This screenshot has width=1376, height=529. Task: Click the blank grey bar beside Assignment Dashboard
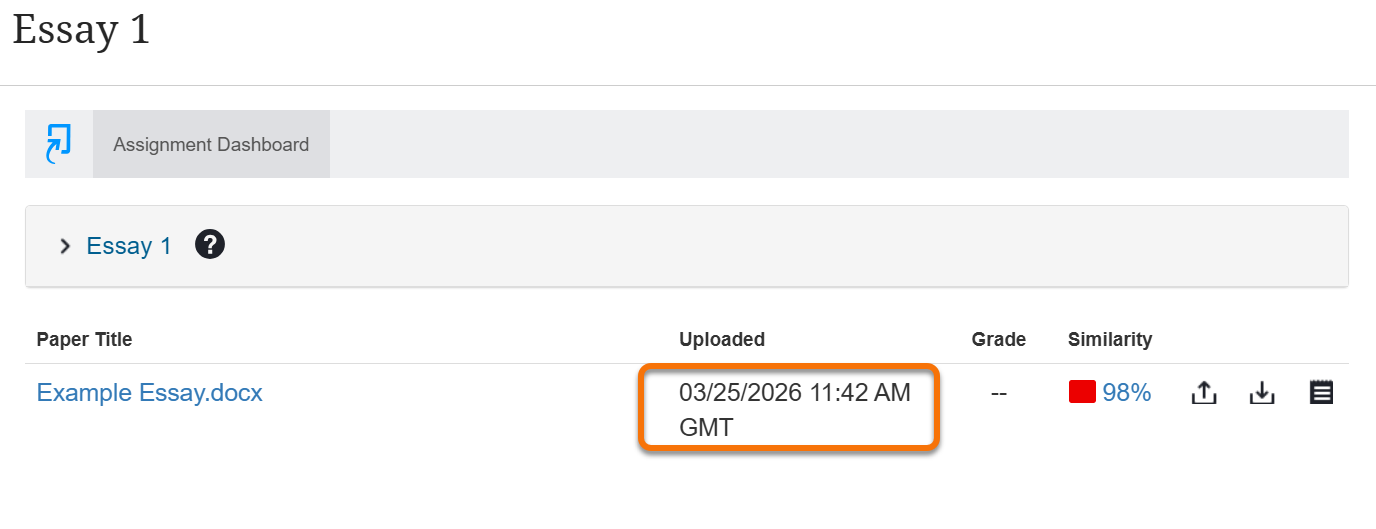(x=838, y=144)
